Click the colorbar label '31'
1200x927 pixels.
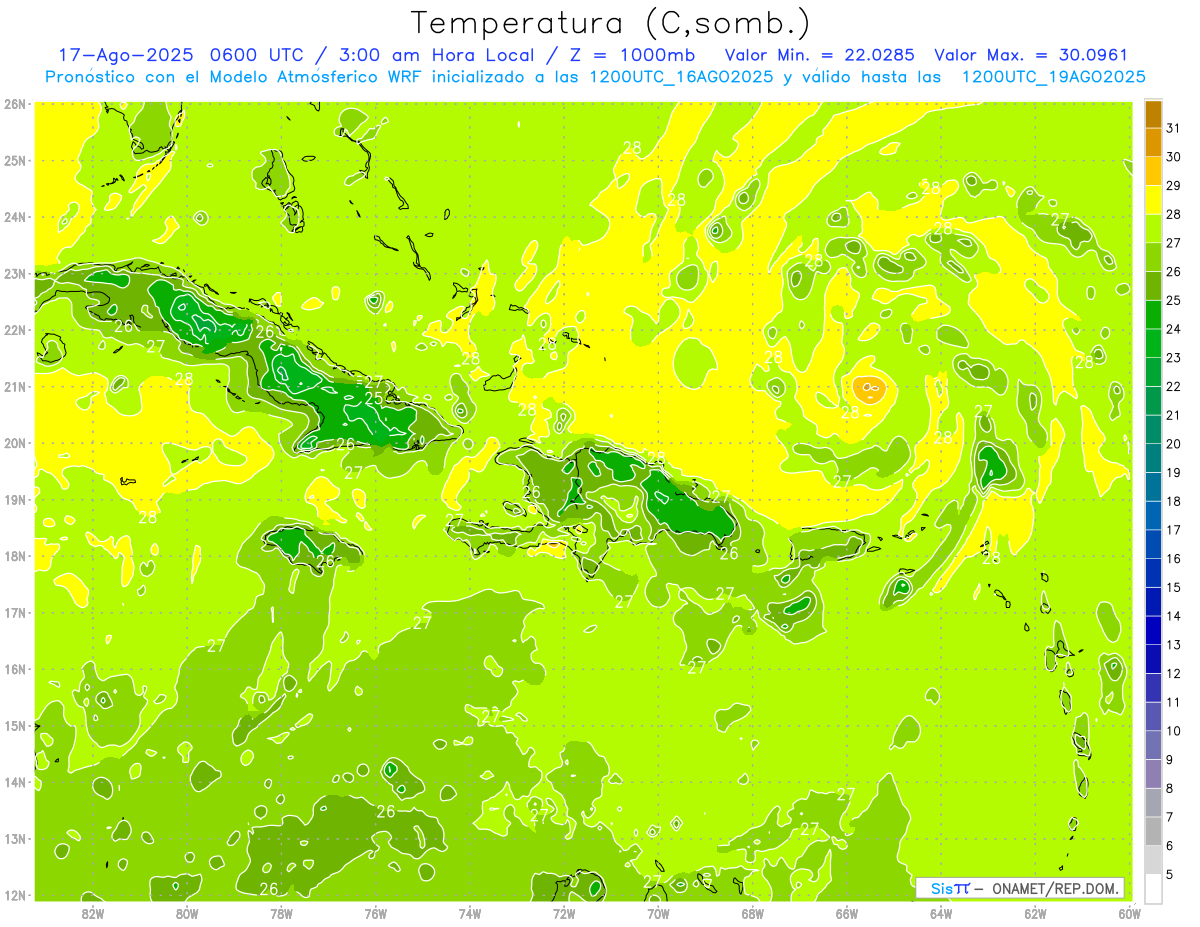coord(1174,128)
